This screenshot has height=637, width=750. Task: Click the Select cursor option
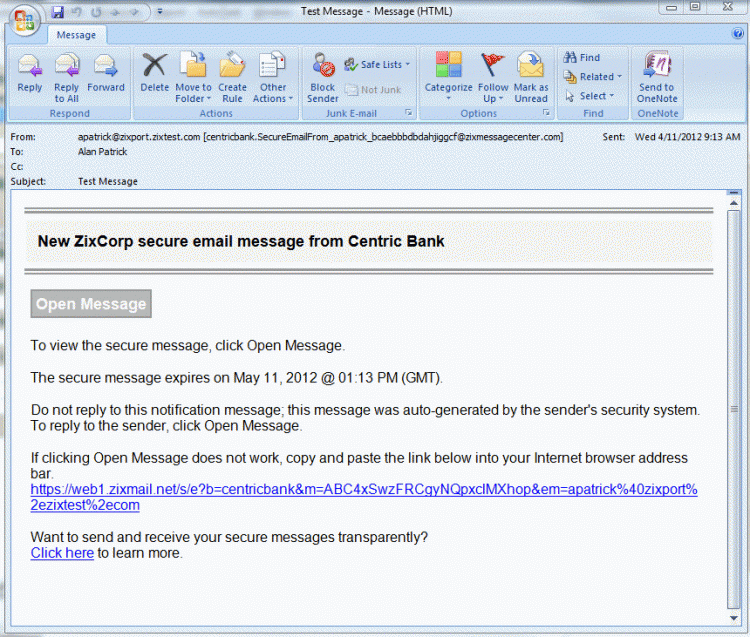pos(589,96)
